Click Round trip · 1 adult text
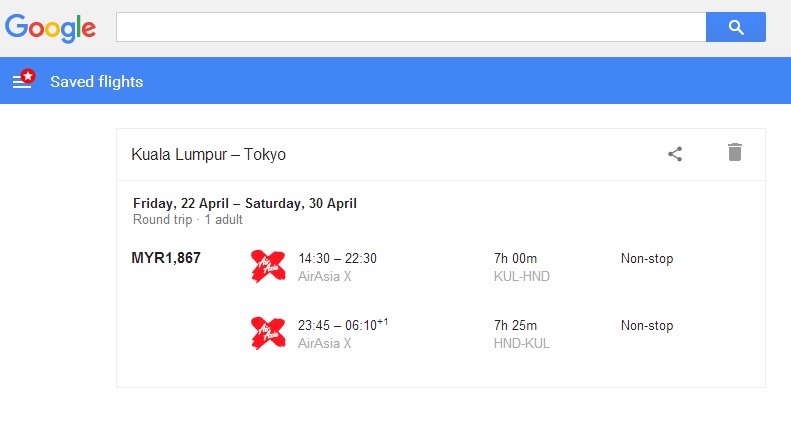Image resolution: width=791 pixels, height=423 pixels. coord(188,220)
